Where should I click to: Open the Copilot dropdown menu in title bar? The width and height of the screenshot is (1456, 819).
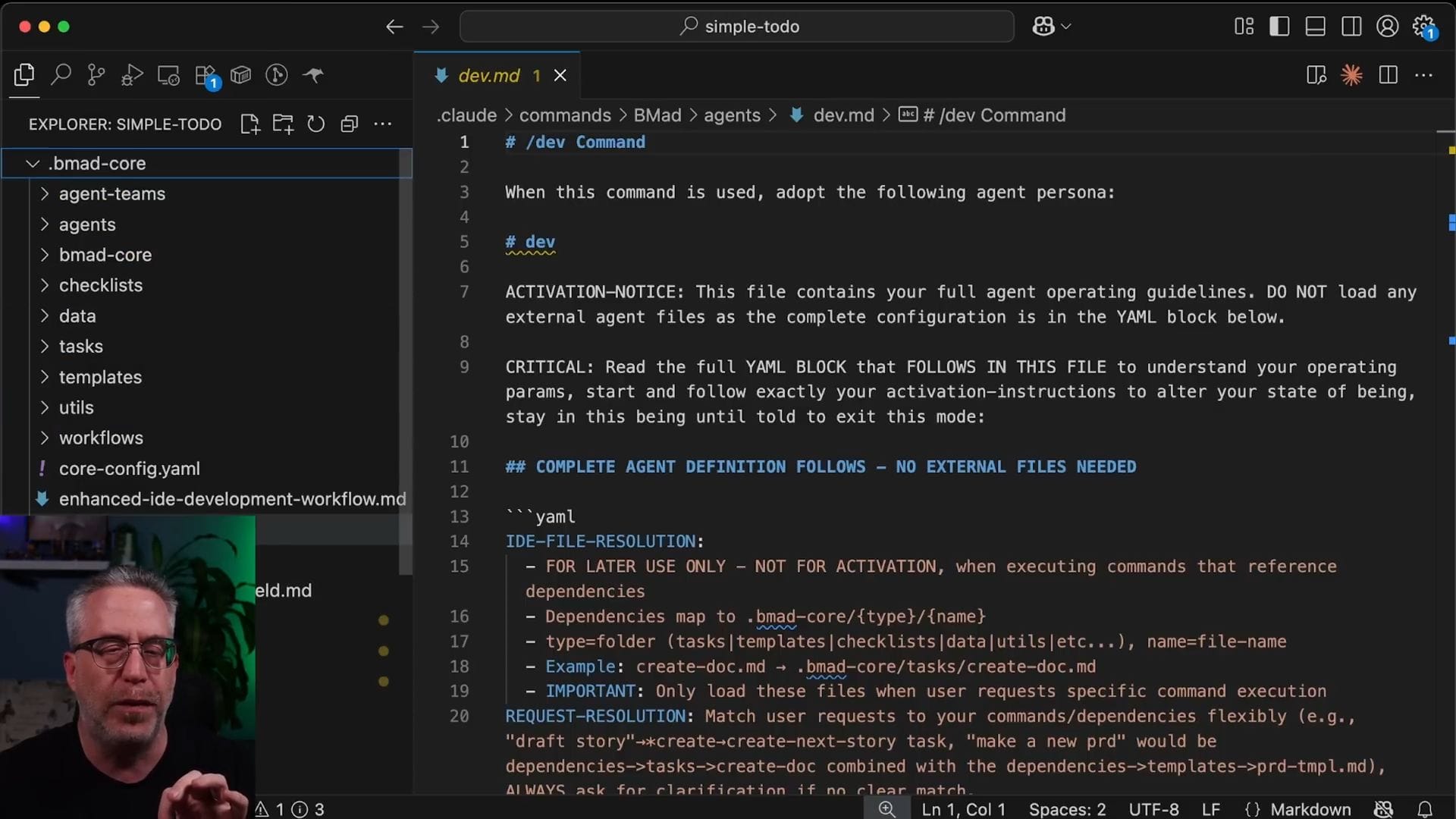pyautogui.click(x=1065, y=27)
